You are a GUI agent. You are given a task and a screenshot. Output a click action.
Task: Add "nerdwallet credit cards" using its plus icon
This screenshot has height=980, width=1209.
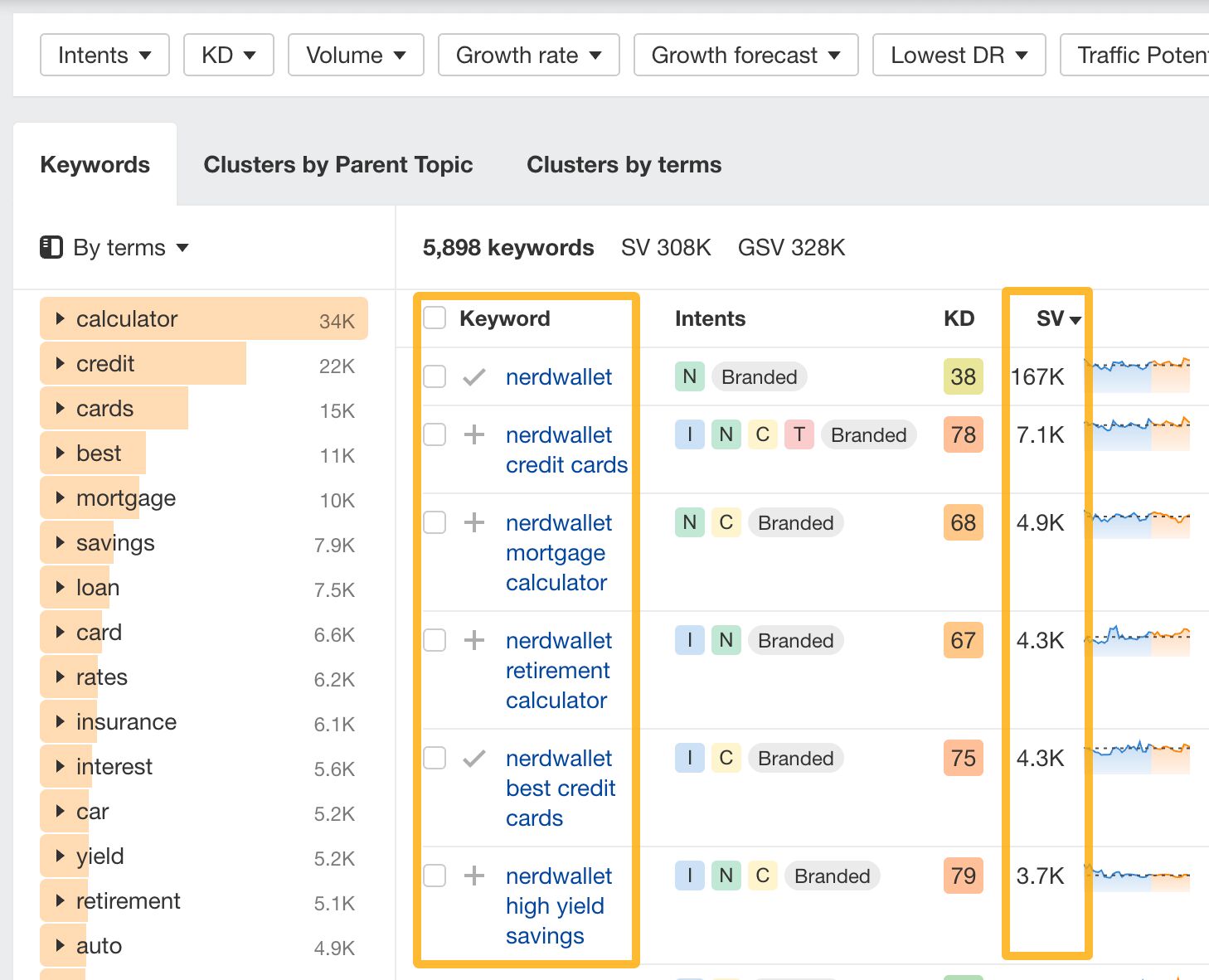[473, 434]
